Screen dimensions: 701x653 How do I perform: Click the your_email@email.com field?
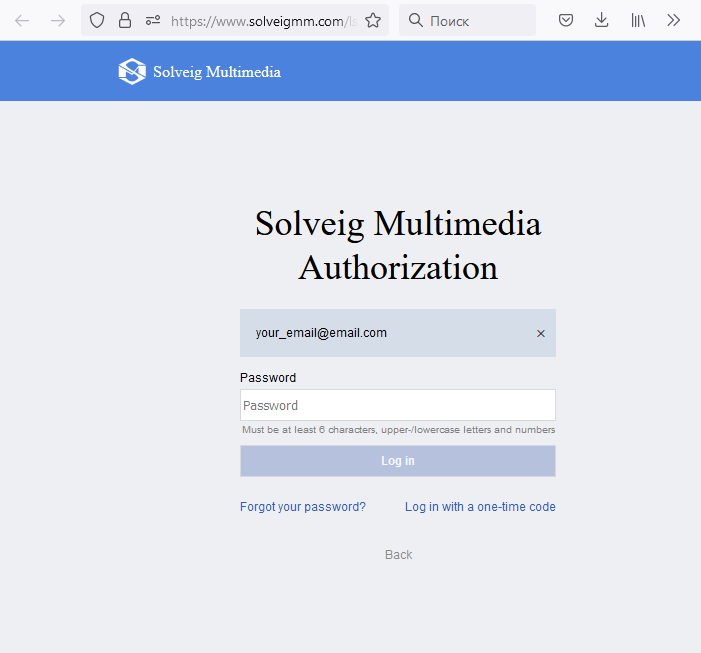coord(397,333)
